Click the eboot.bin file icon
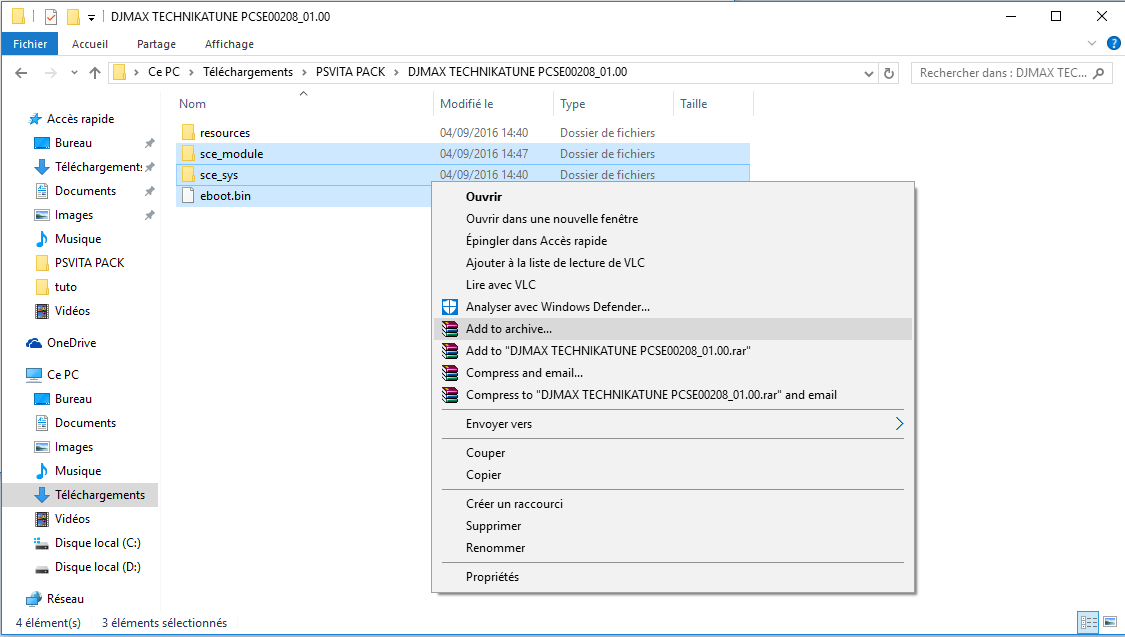This screenshot has width=1125, height=637. tap(188, 196)
